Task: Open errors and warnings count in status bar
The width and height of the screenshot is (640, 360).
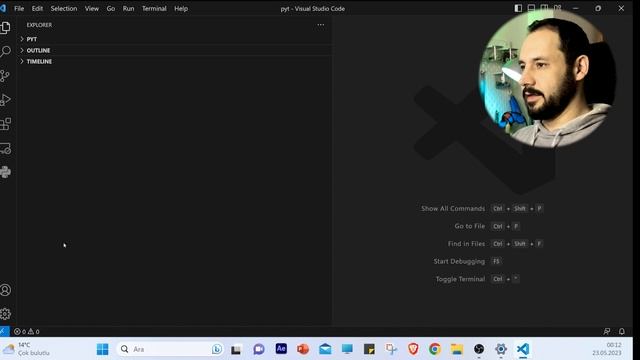Action: tap(27, 331)
